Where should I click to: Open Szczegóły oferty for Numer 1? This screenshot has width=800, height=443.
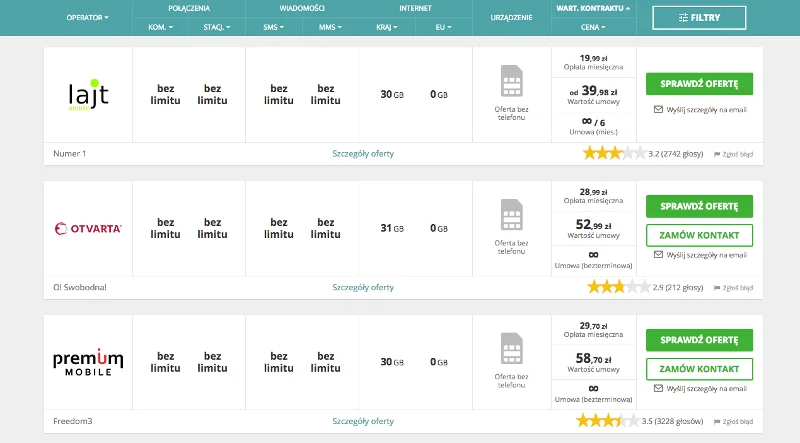click(x=363, y=154)
